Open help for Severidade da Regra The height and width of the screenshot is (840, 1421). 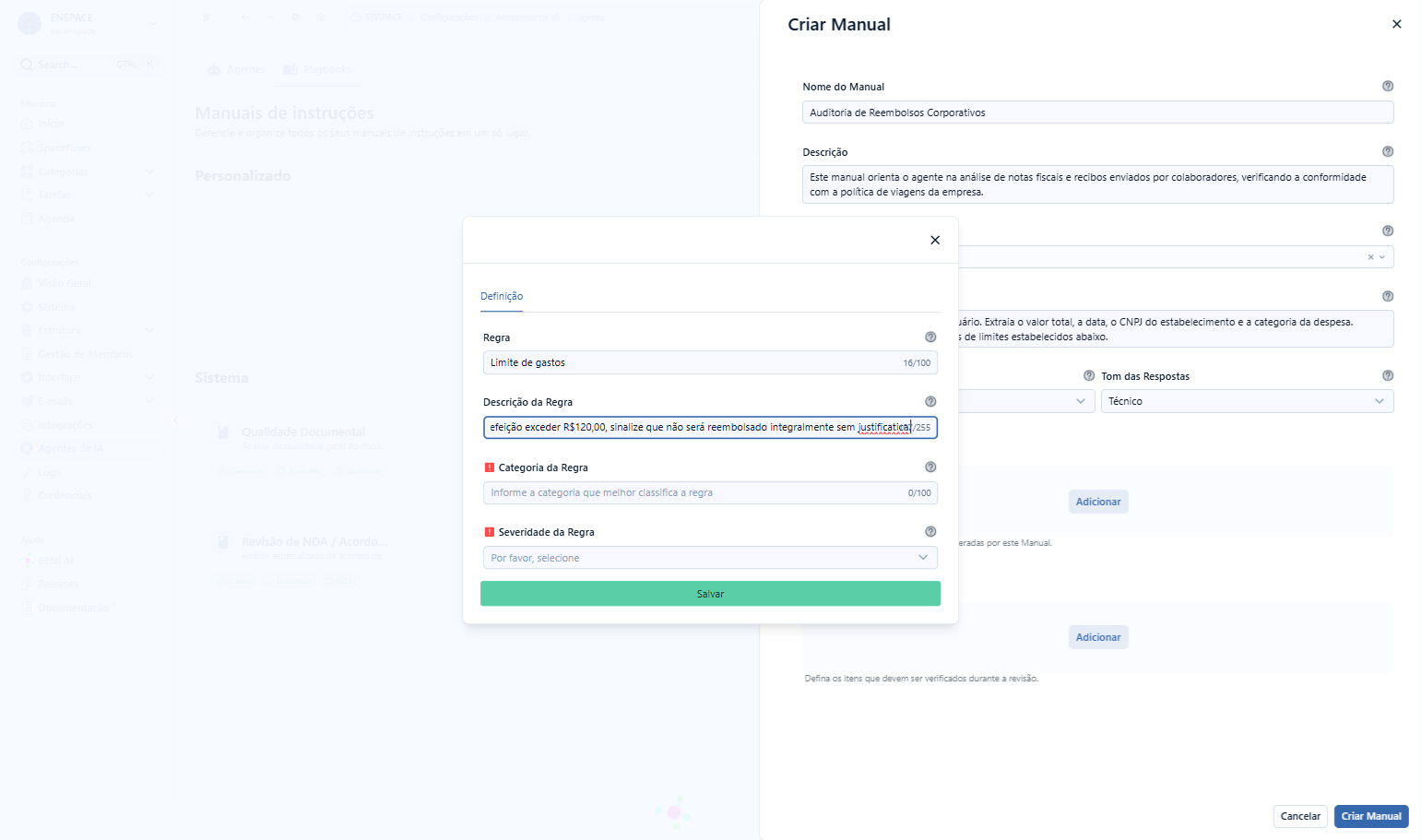click(x=930, y=532)
